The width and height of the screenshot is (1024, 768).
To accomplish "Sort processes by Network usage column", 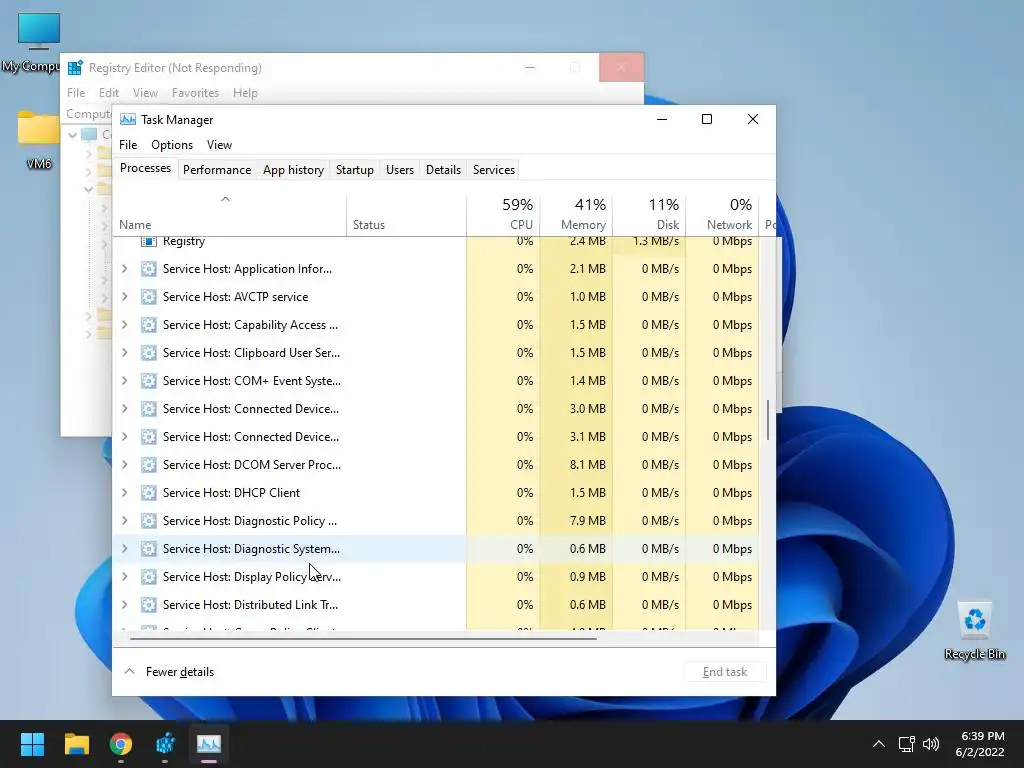I will 722,216.
